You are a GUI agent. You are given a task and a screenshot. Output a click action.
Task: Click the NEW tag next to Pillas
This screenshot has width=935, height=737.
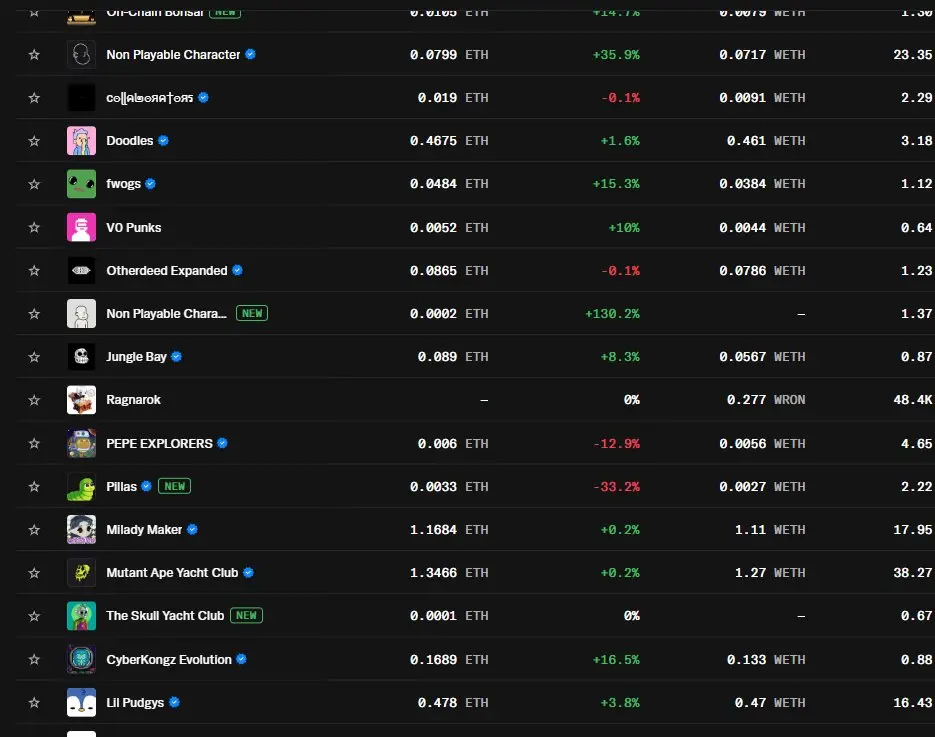(x=174, y=486)
